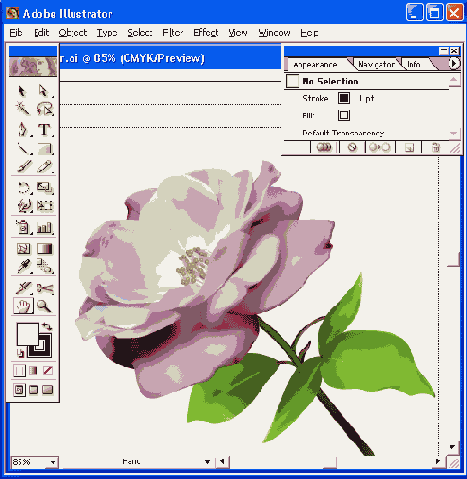Activate the Zoom magnifier tool
The width and height of the screenshot is (467, 479).
44,306
